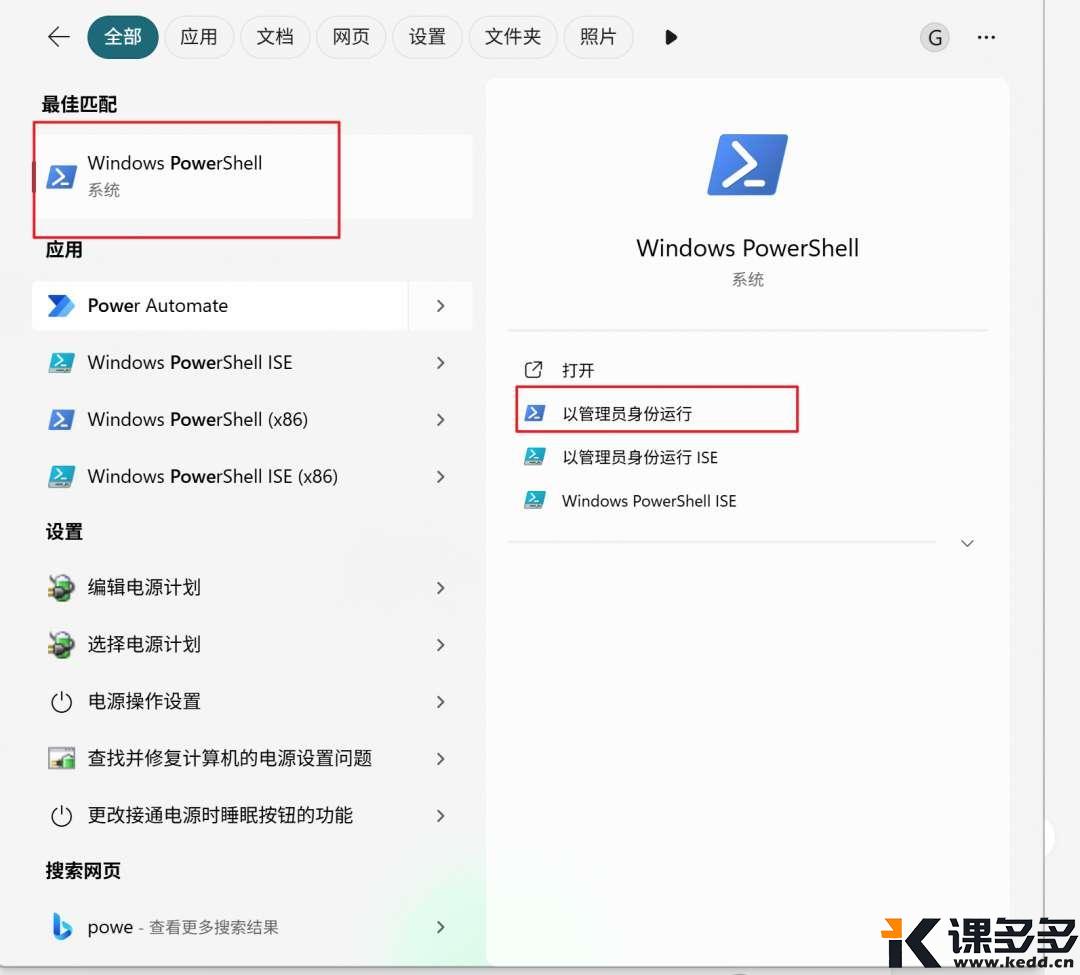Switch to the 文件夹 filter tab
Image resolution: width=1080 pixels, height=975 pixels.
[x=512, y=37]
